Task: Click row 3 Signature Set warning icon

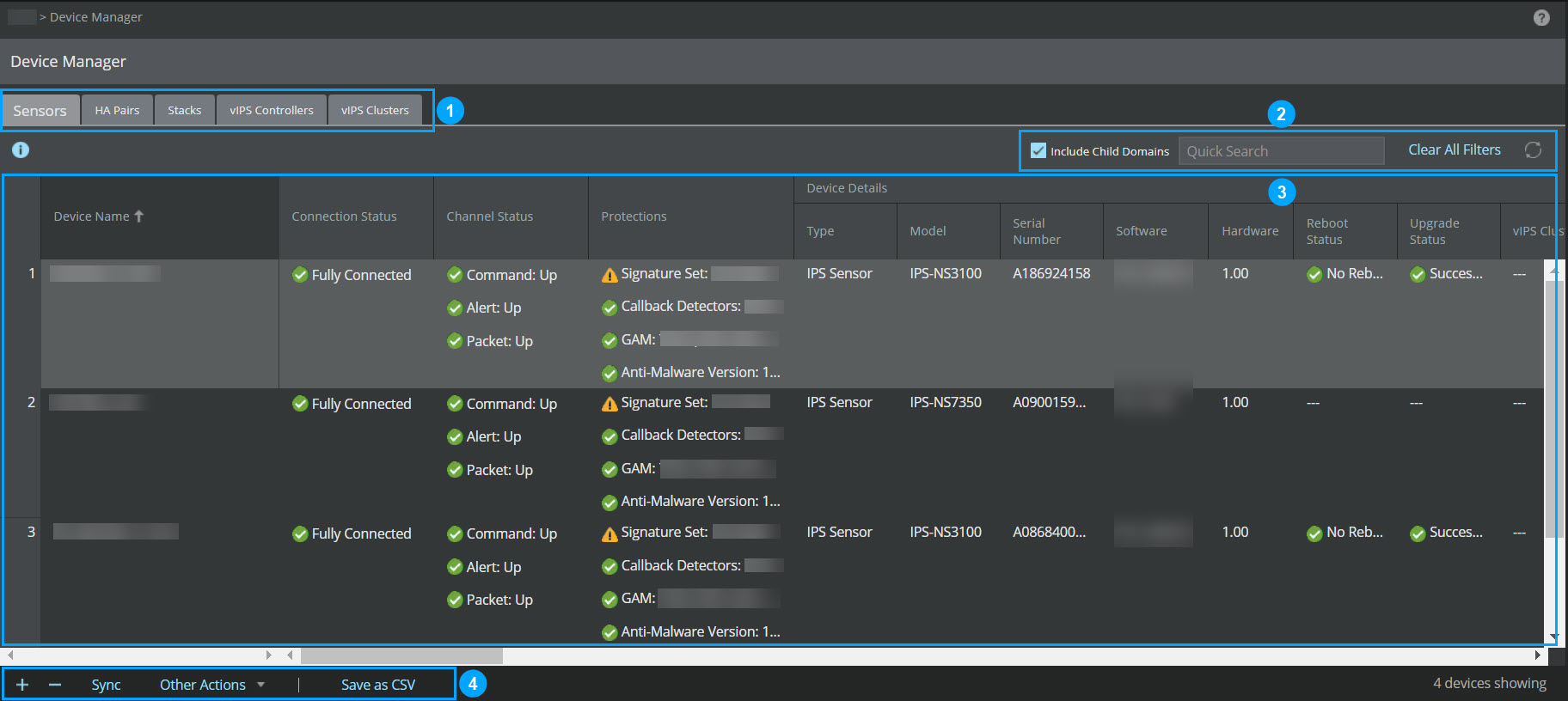Action: 609,533
